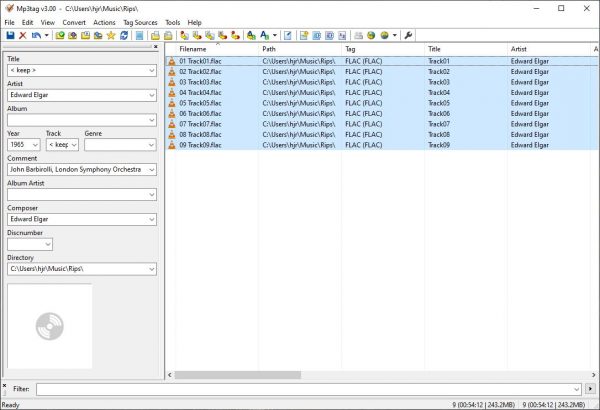Open the Convert menu

coord(74,23)
